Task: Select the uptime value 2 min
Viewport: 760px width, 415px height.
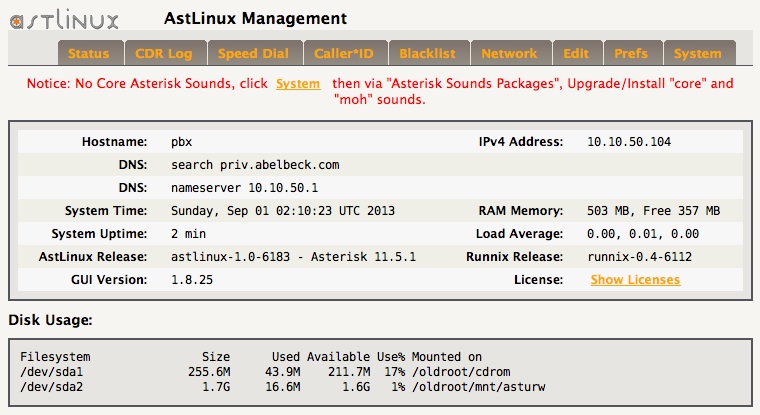Action: 189,234
